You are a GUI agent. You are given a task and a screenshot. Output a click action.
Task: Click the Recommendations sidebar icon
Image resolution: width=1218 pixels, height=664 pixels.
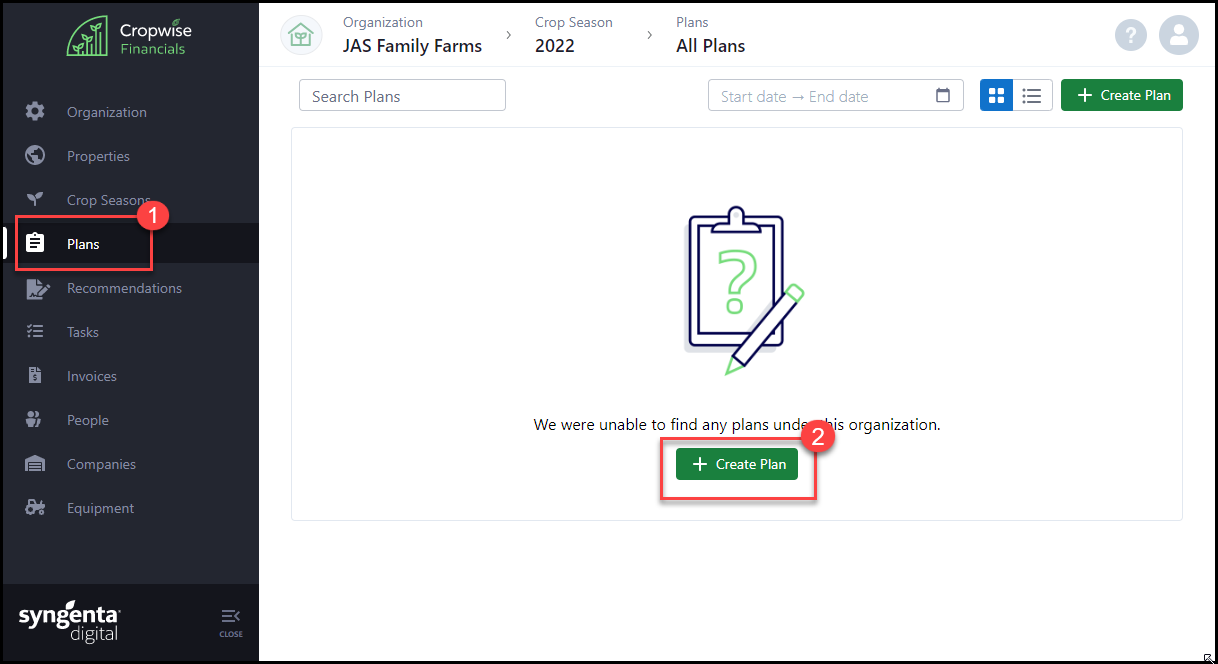(36, 289)
